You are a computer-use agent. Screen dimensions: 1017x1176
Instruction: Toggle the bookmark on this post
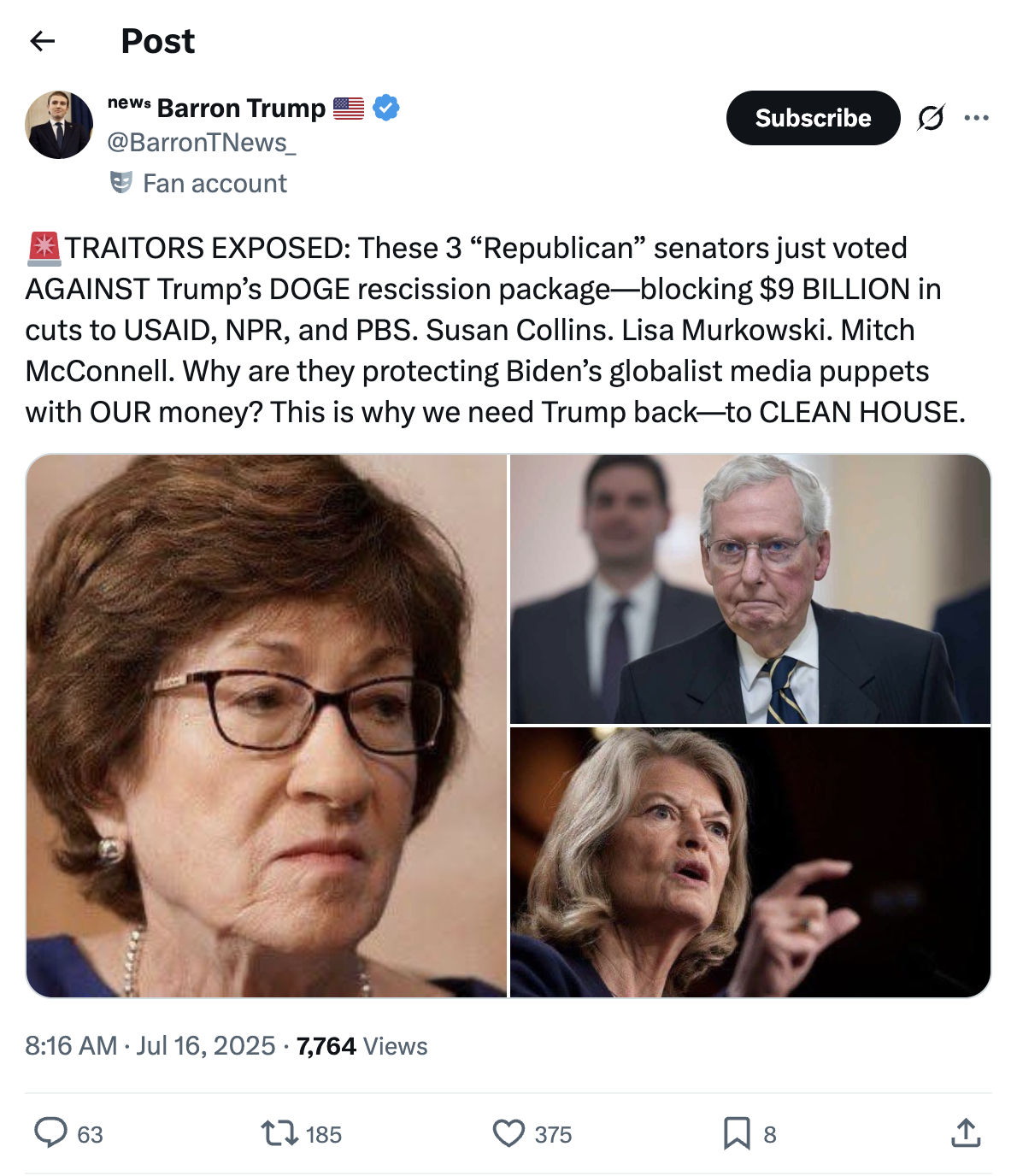[x=737, y=1133]
